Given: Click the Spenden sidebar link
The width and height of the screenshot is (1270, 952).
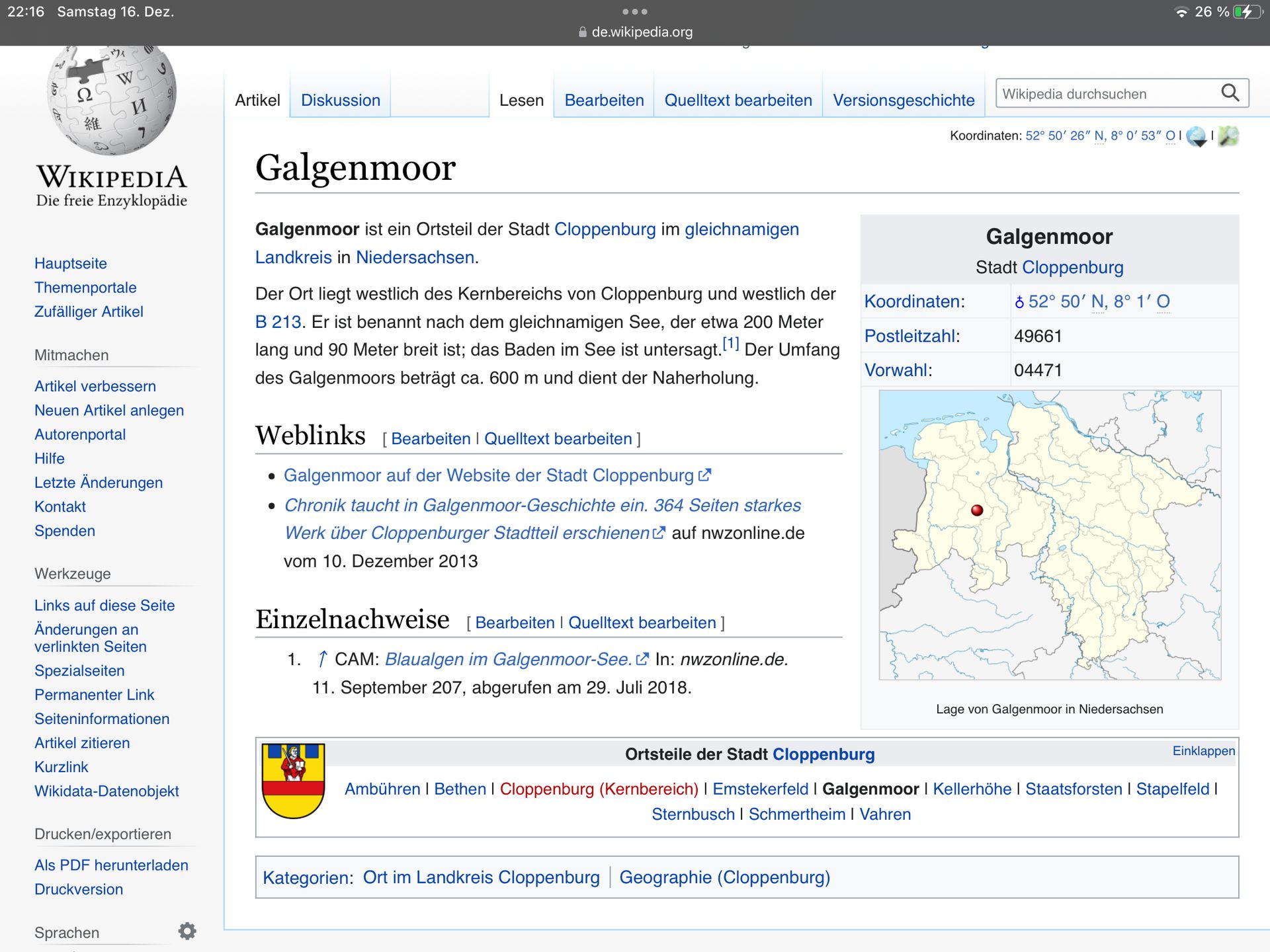Looking at the screenshot, I should (x=65, y=531).
